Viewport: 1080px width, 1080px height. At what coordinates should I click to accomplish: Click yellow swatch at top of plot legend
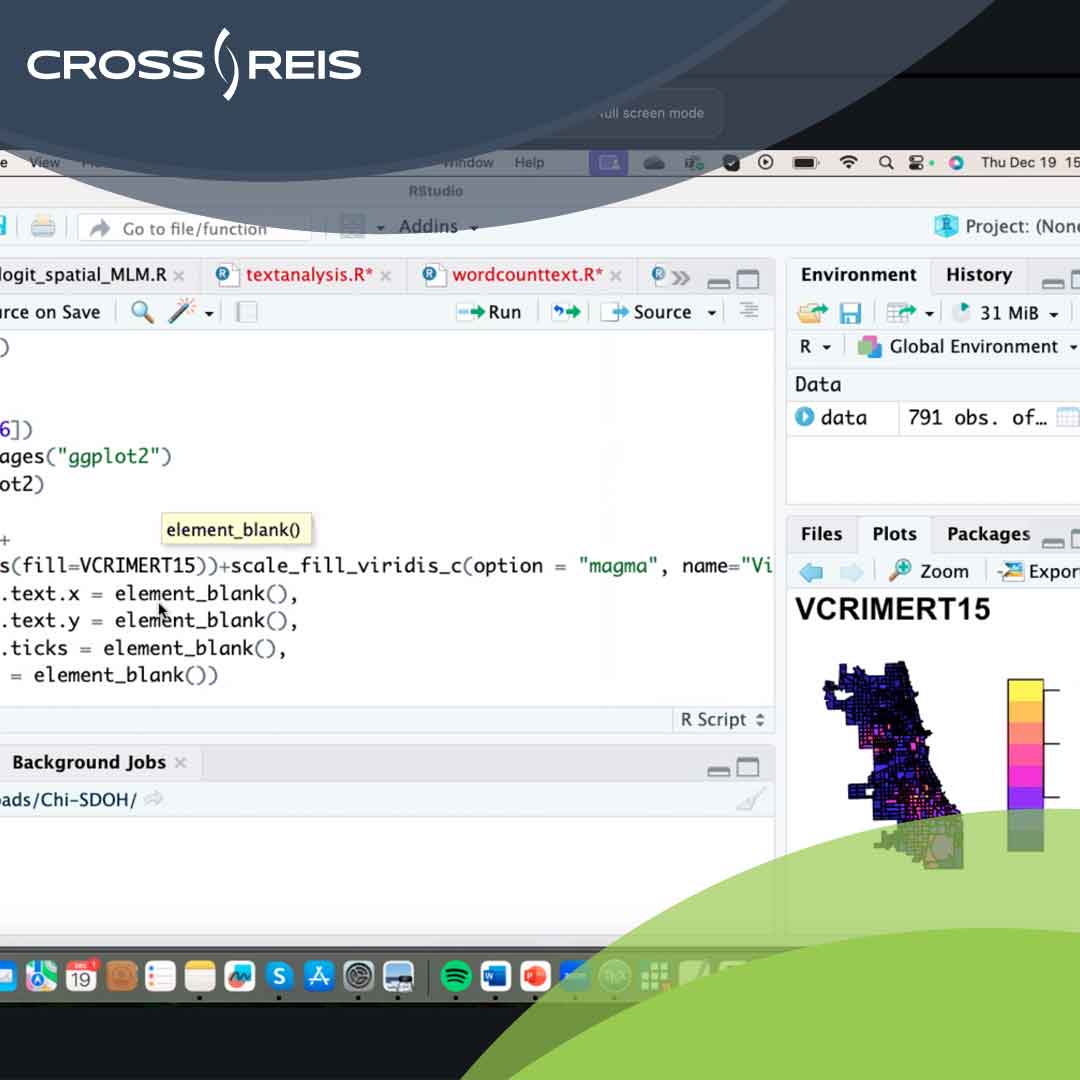(x=1025, y=690)
